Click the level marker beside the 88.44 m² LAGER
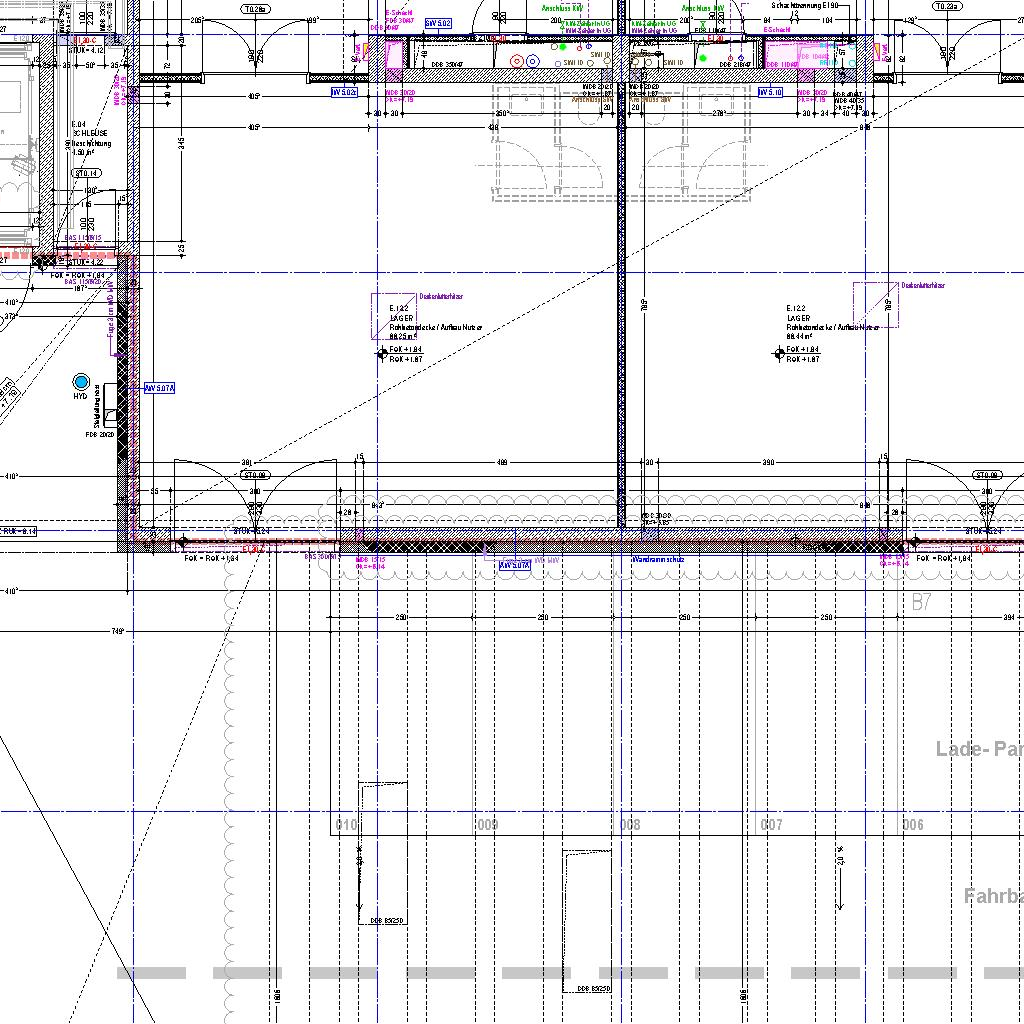This screenshot has width=1024, height=1024. point(778,354)
